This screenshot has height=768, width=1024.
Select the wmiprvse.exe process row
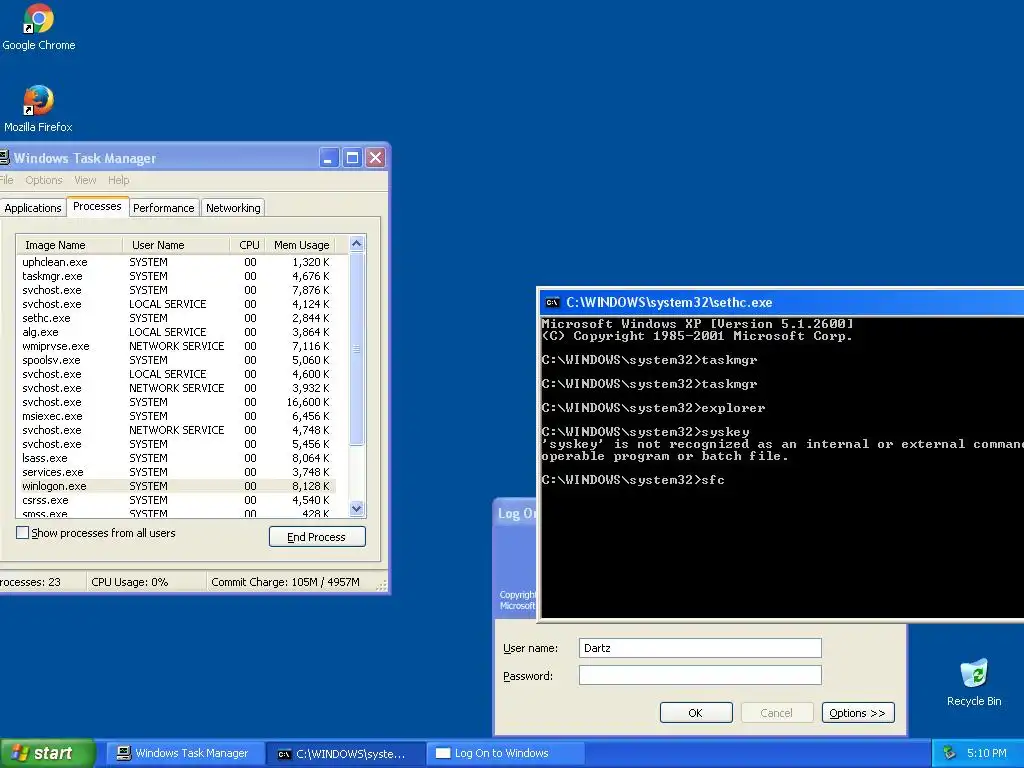click(x=176, y=346)
